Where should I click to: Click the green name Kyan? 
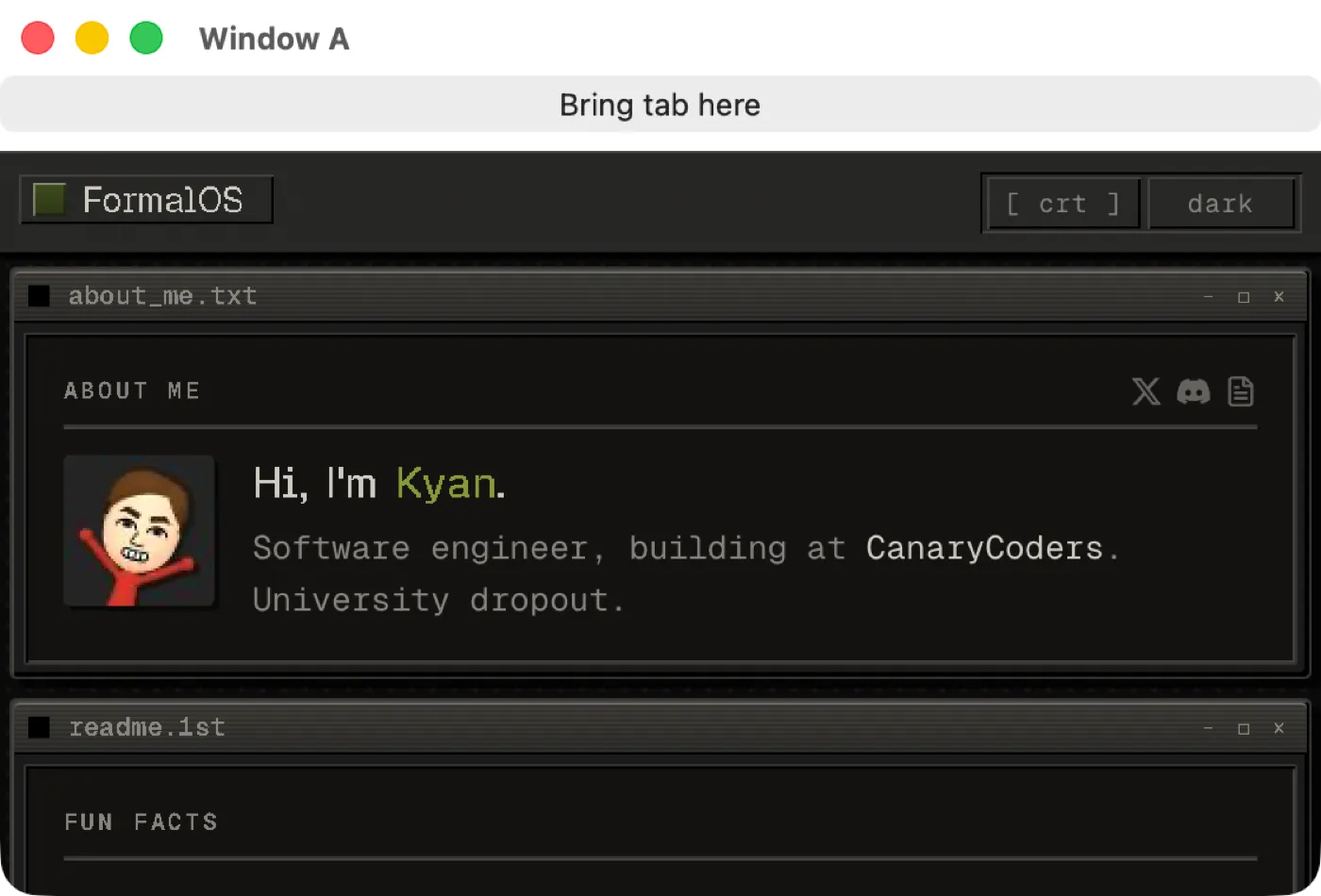[446, 484]
